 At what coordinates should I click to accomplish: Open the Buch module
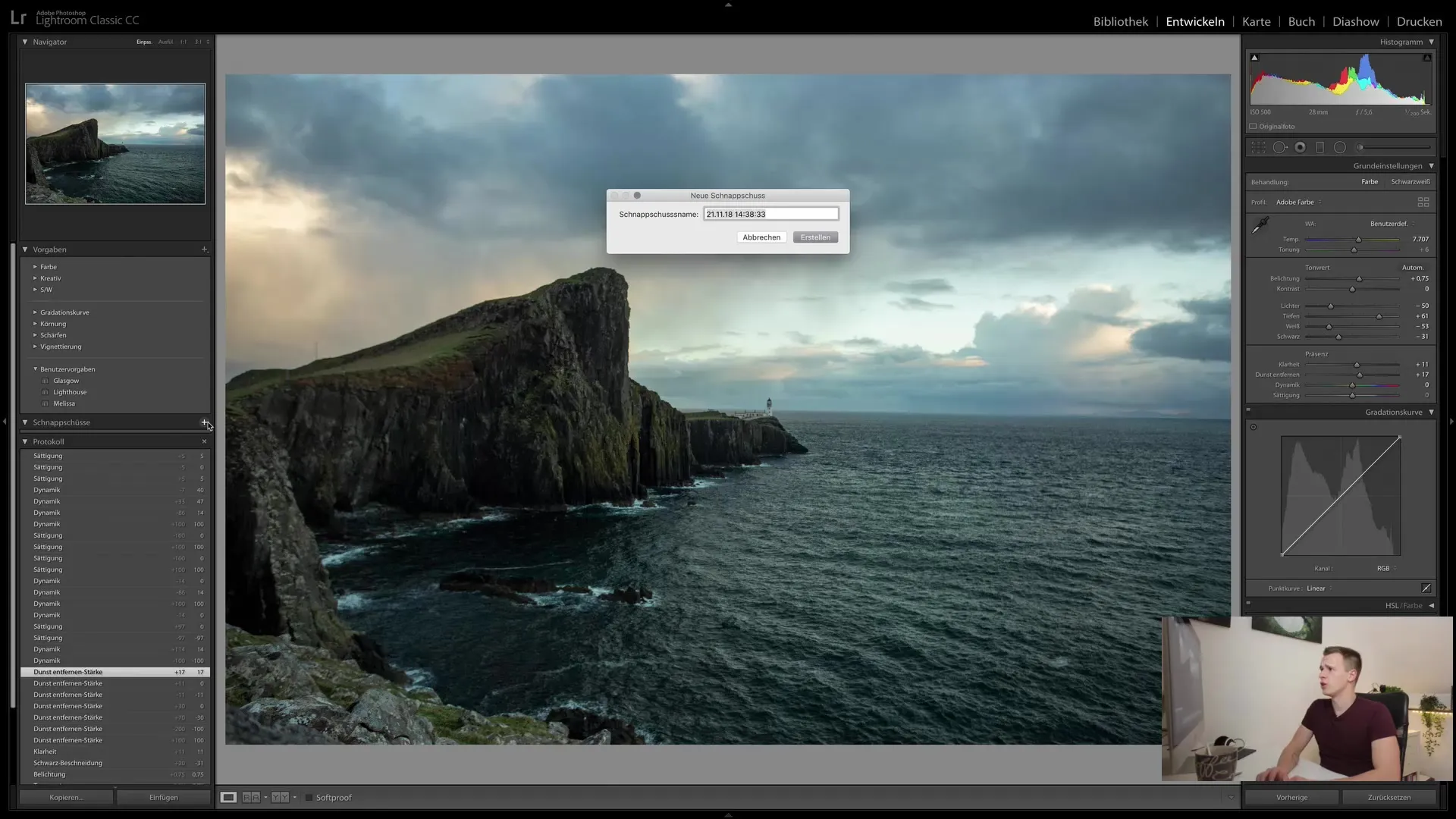pos(1301,22)
